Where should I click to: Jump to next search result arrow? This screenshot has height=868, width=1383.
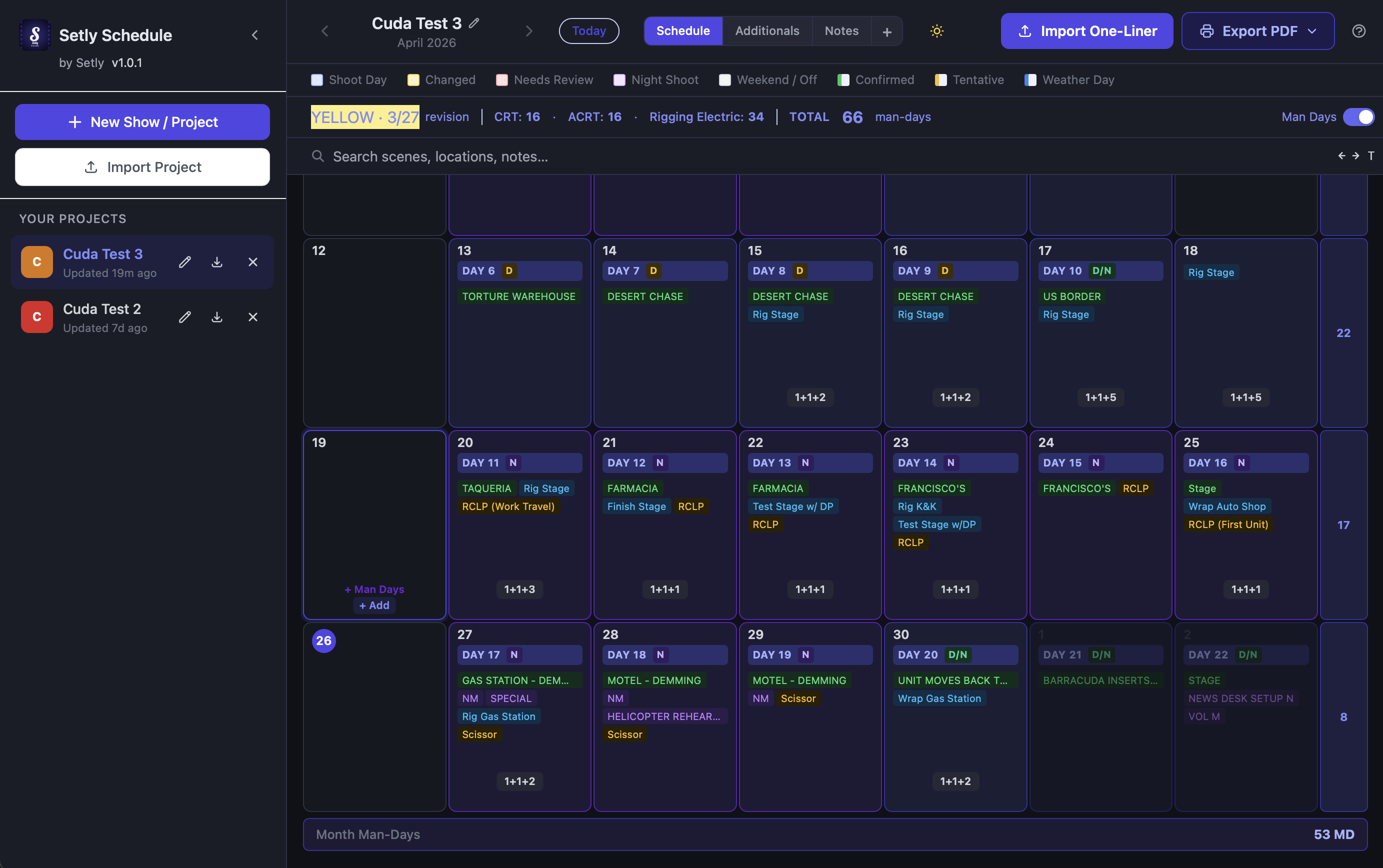pos(1355,155)
